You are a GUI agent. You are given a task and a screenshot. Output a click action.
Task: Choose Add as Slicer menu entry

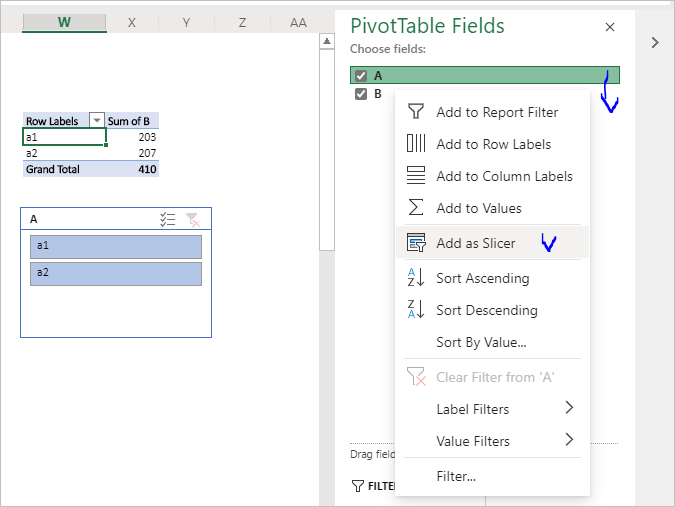[x=476, y=243]
